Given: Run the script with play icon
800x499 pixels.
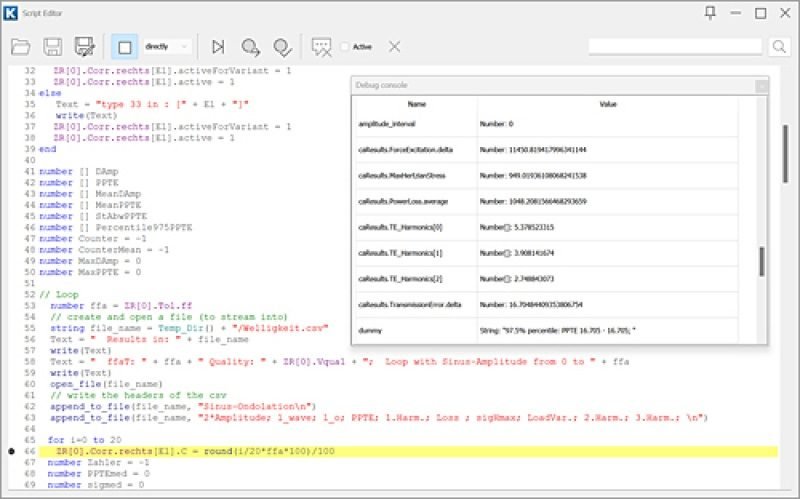Looking at the screenshot, I should pos(218,46).
